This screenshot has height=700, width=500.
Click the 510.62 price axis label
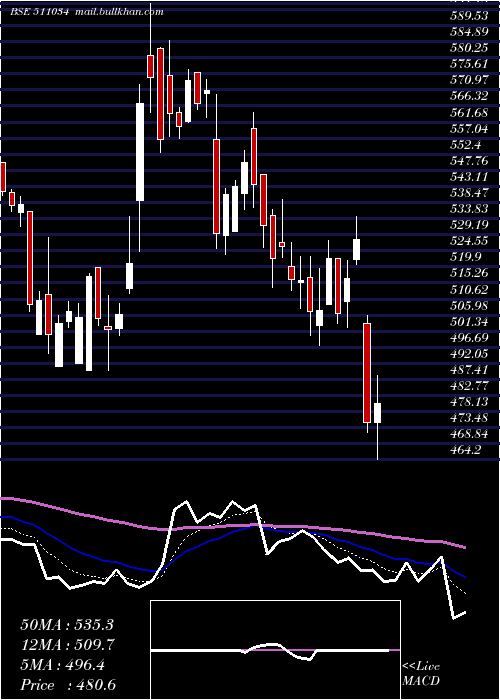468,290
